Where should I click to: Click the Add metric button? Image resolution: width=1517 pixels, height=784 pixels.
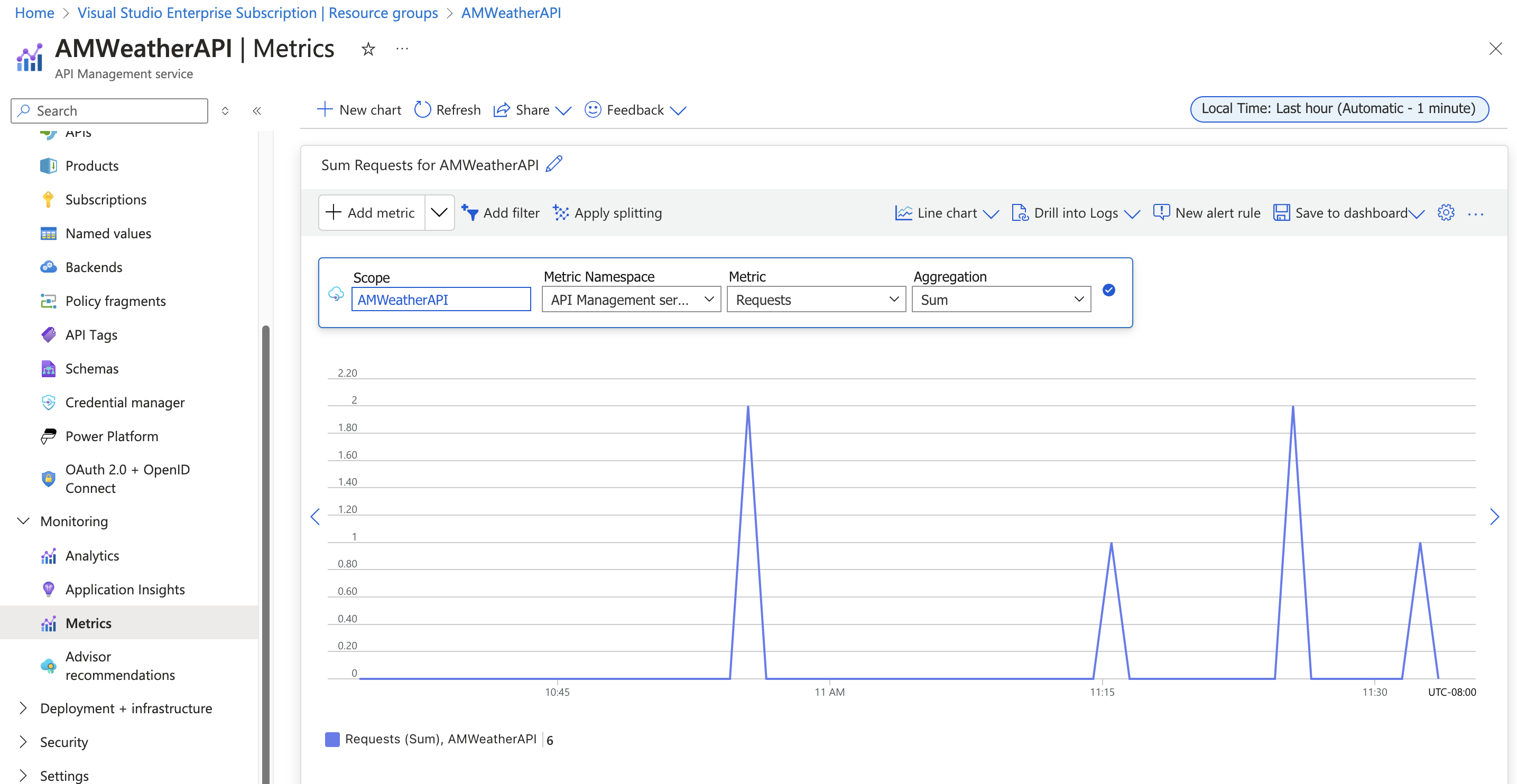click(x=372, y=212)
